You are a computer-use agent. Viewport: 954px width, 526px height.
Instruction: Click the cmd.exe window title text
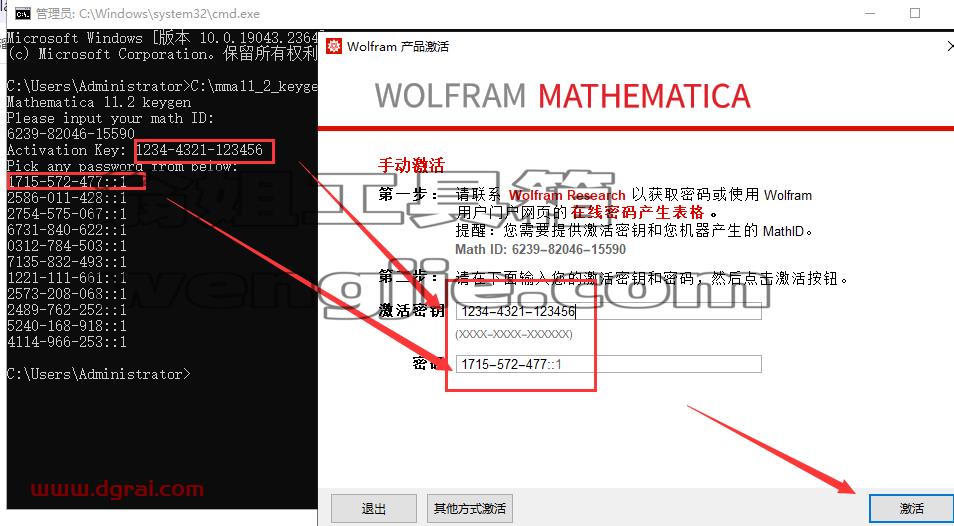148,13
